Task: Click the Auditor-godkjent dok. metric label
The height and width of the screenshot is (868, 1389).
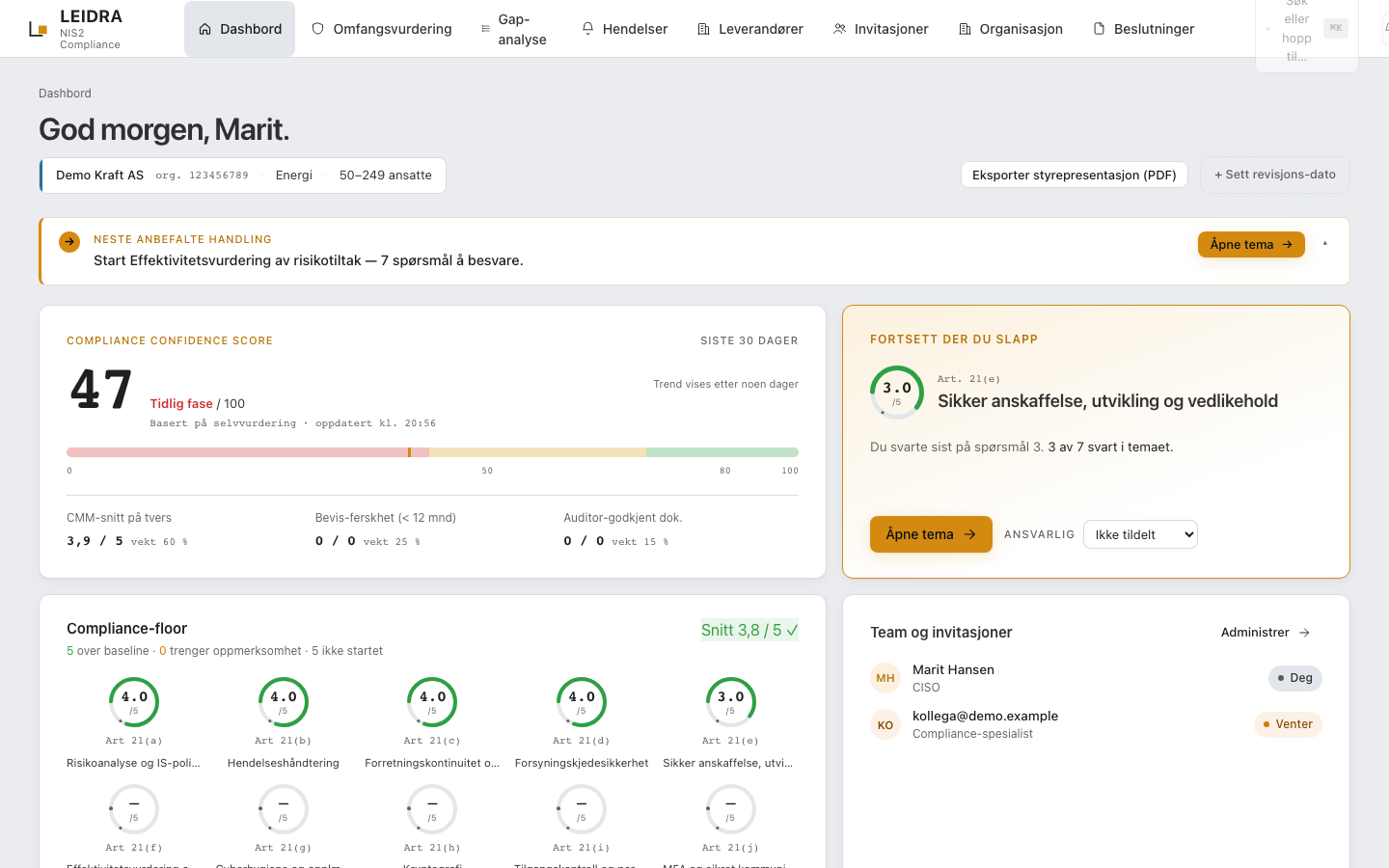Action: [x=622, y=518]
